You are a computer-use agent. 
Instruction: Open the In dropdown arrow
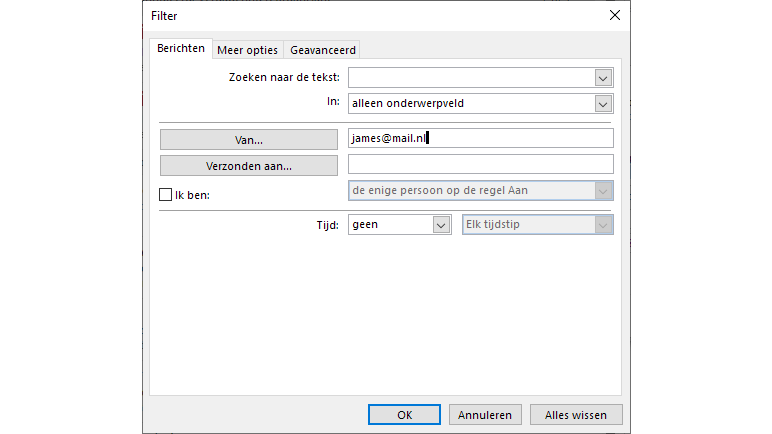602,103
